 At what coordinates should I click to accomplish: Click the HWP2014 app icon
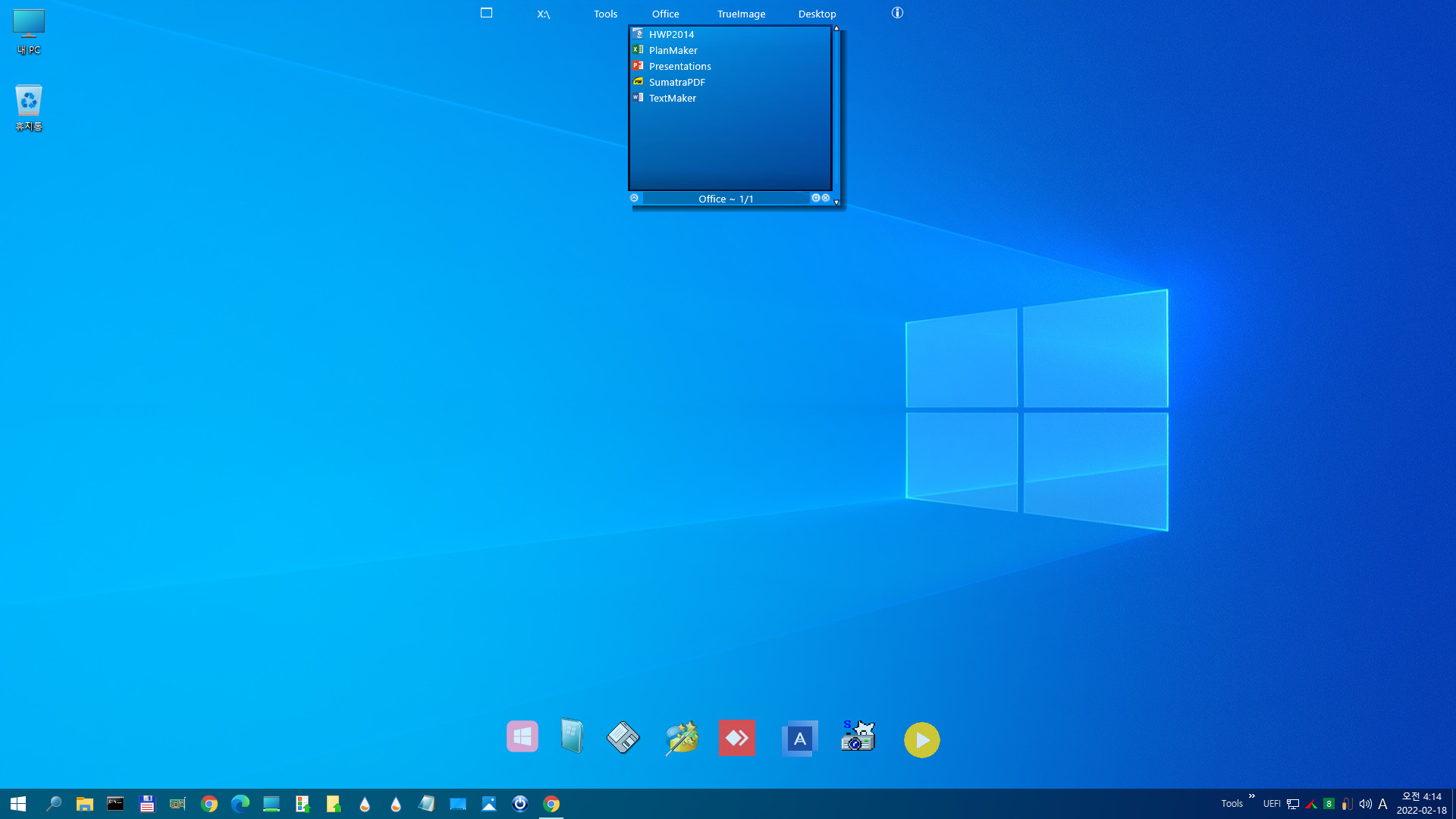(638, 34)
